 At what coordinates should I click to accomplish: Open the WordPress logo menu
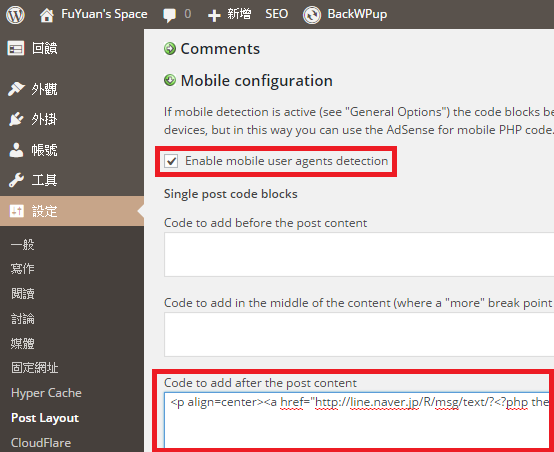pyautogui.click(x=15, y=14)
